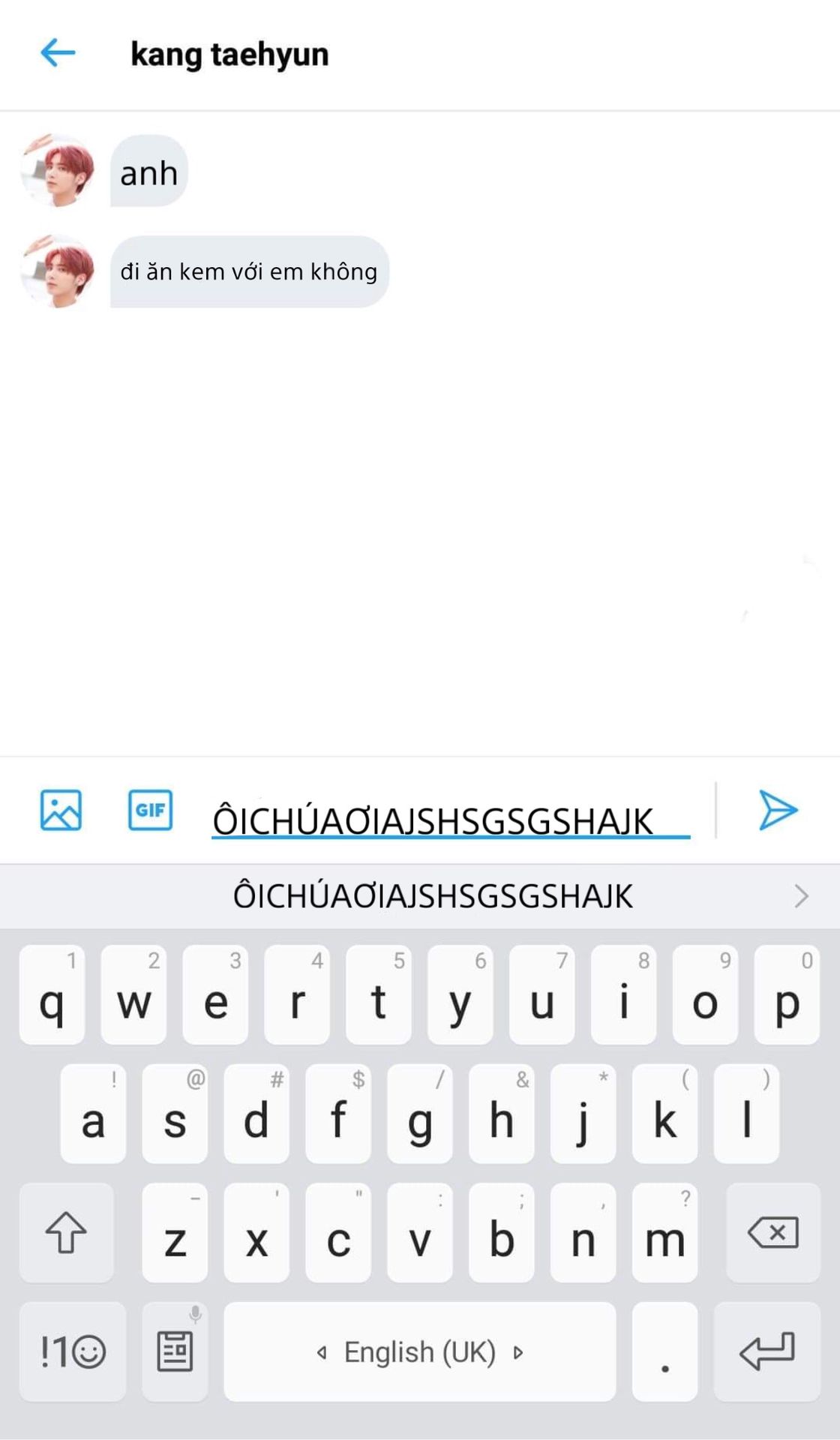Screen dimensions: 840x1440
Task: Tap the period key
Action: 664,1351
